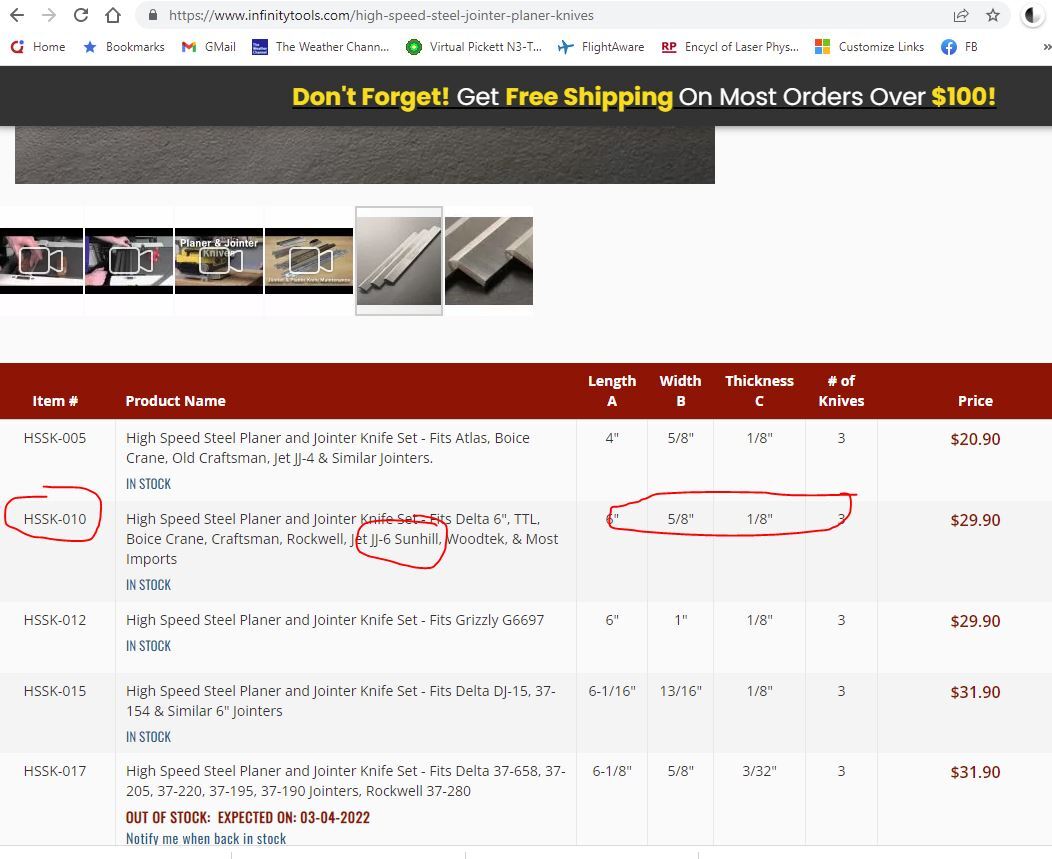Click IN STOCK under HSSK-012
The width and height of the screenshot is (1052, 859).
[x=148, y=646]
